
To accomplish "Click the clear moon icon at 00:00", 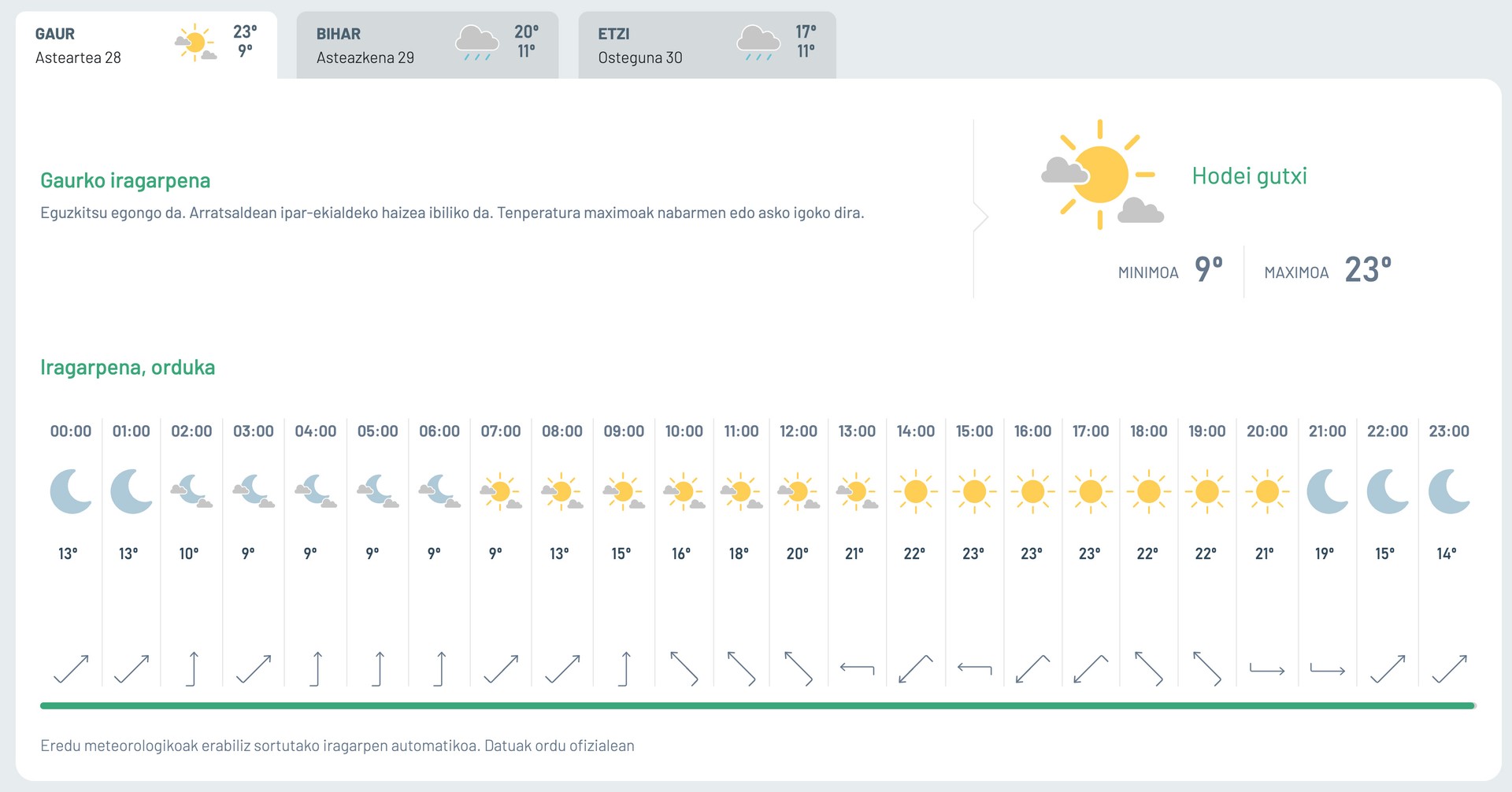I will point(71,492).
